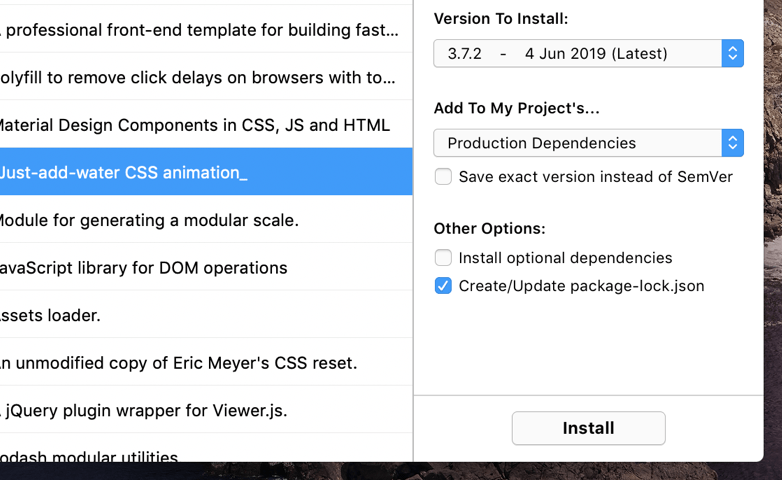
Task: Uncheck Create/Update package-lock.json
Action: click(x=443, y=286)
